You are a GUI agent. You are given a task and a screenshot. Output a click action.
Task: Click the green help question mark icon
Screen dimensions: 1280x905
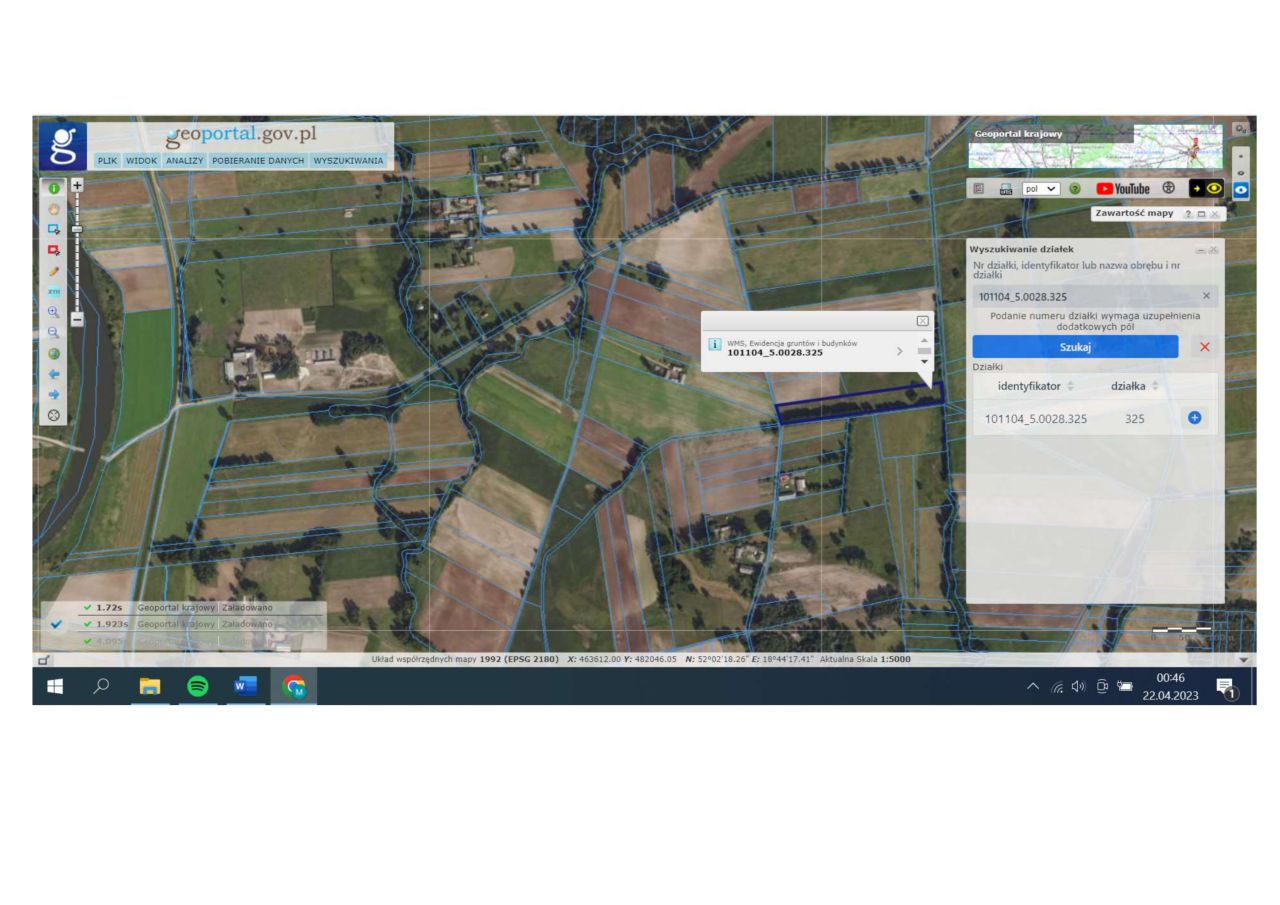click(x=1075, y=188)
